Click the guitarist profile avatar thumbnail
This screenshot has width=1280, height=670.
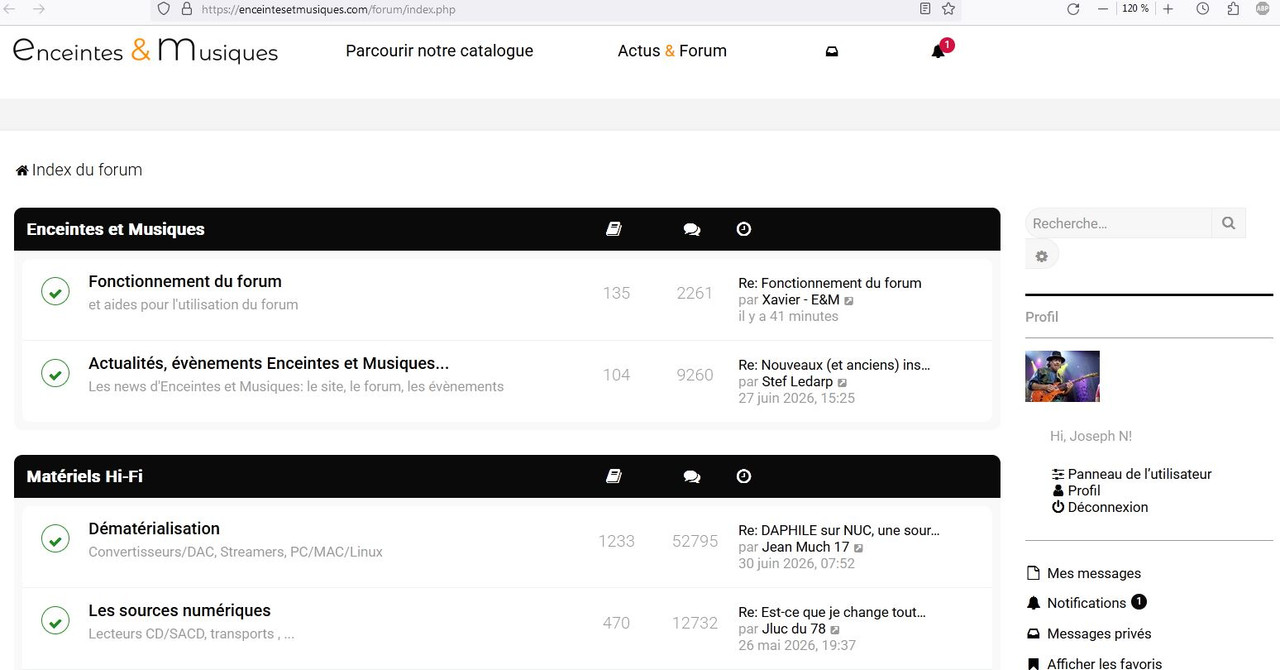[x=1062, y=376]
